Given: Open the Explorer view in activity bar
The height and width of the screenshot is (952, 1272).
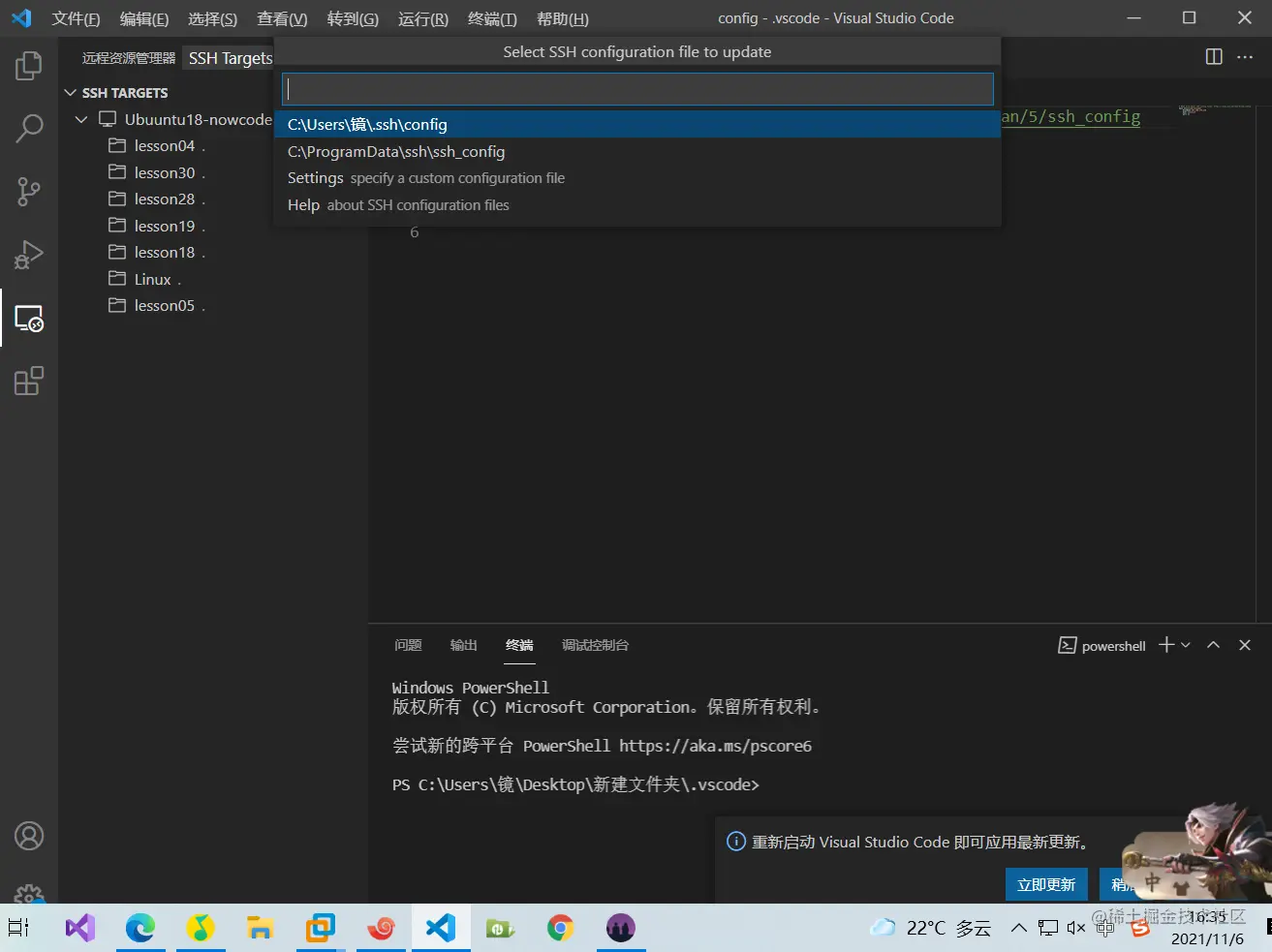Looking at the screenshot, I should [x=29, y=66].
